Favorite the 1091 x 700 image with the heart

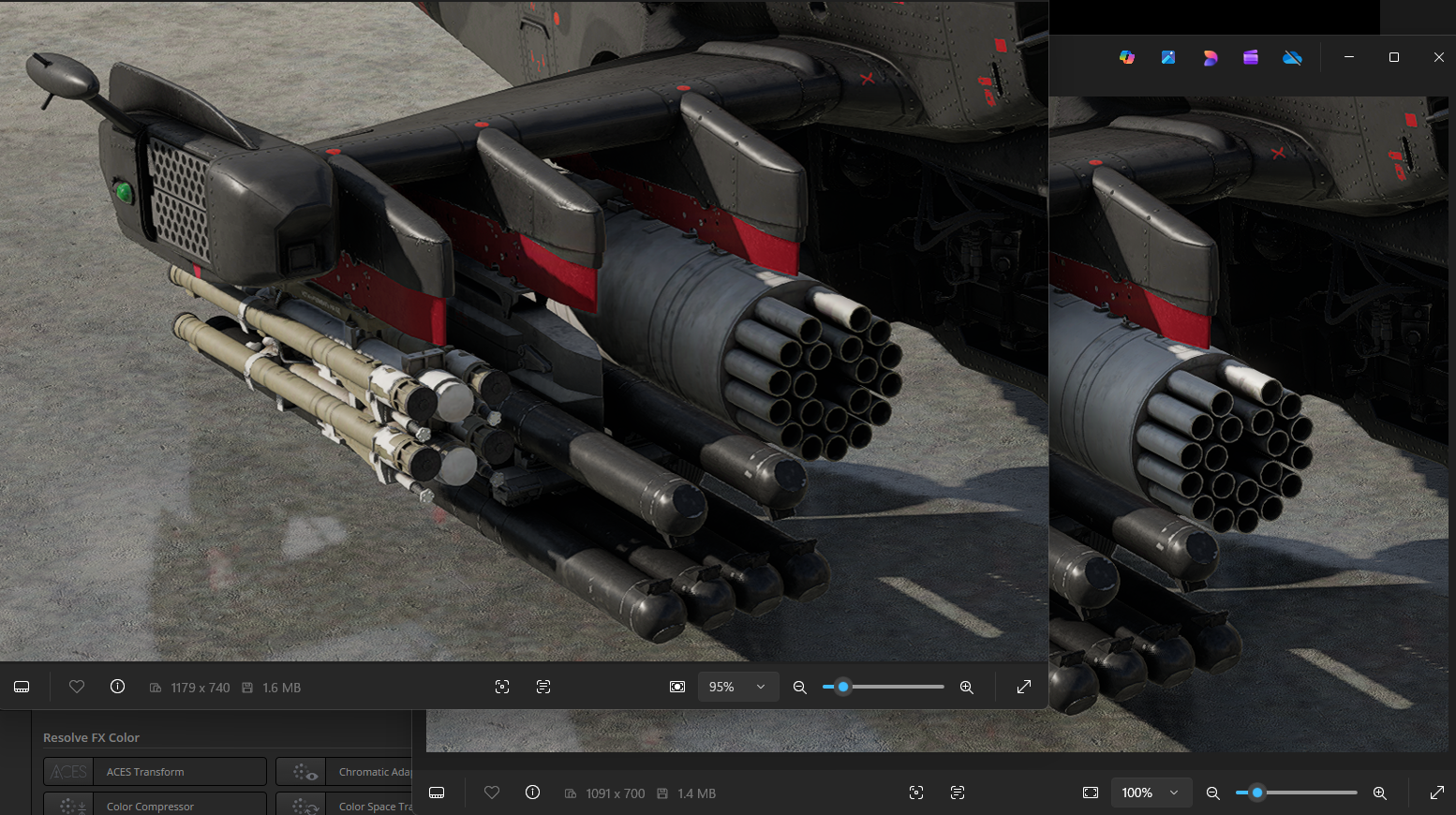tap(492, 793)
